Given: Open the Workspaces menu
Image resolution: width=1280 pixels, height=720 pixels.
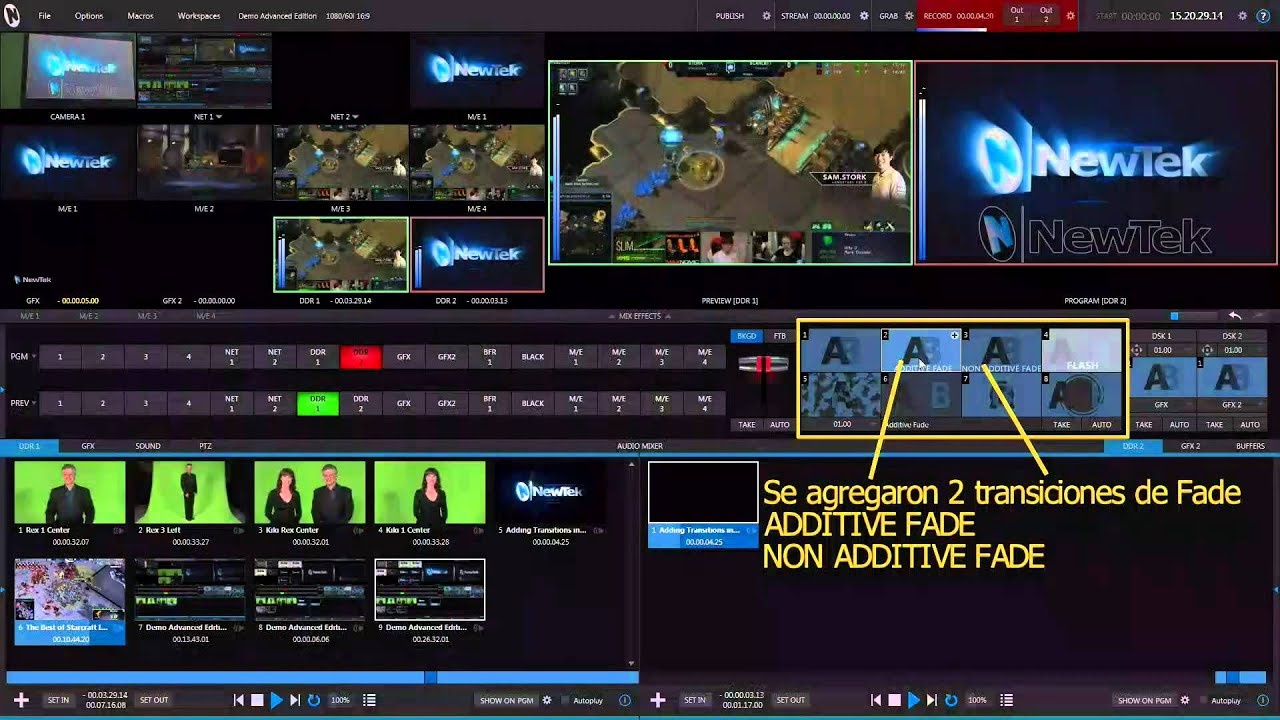Looking at the screenshot, I should (199, 16).
